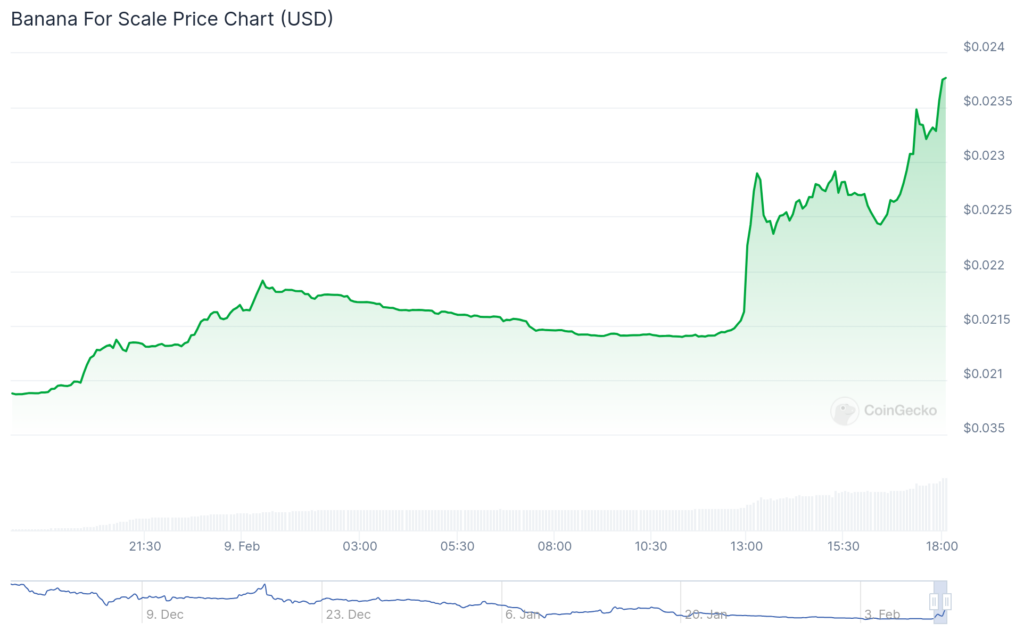Click the left navigator drag handle

pos(934,601)
